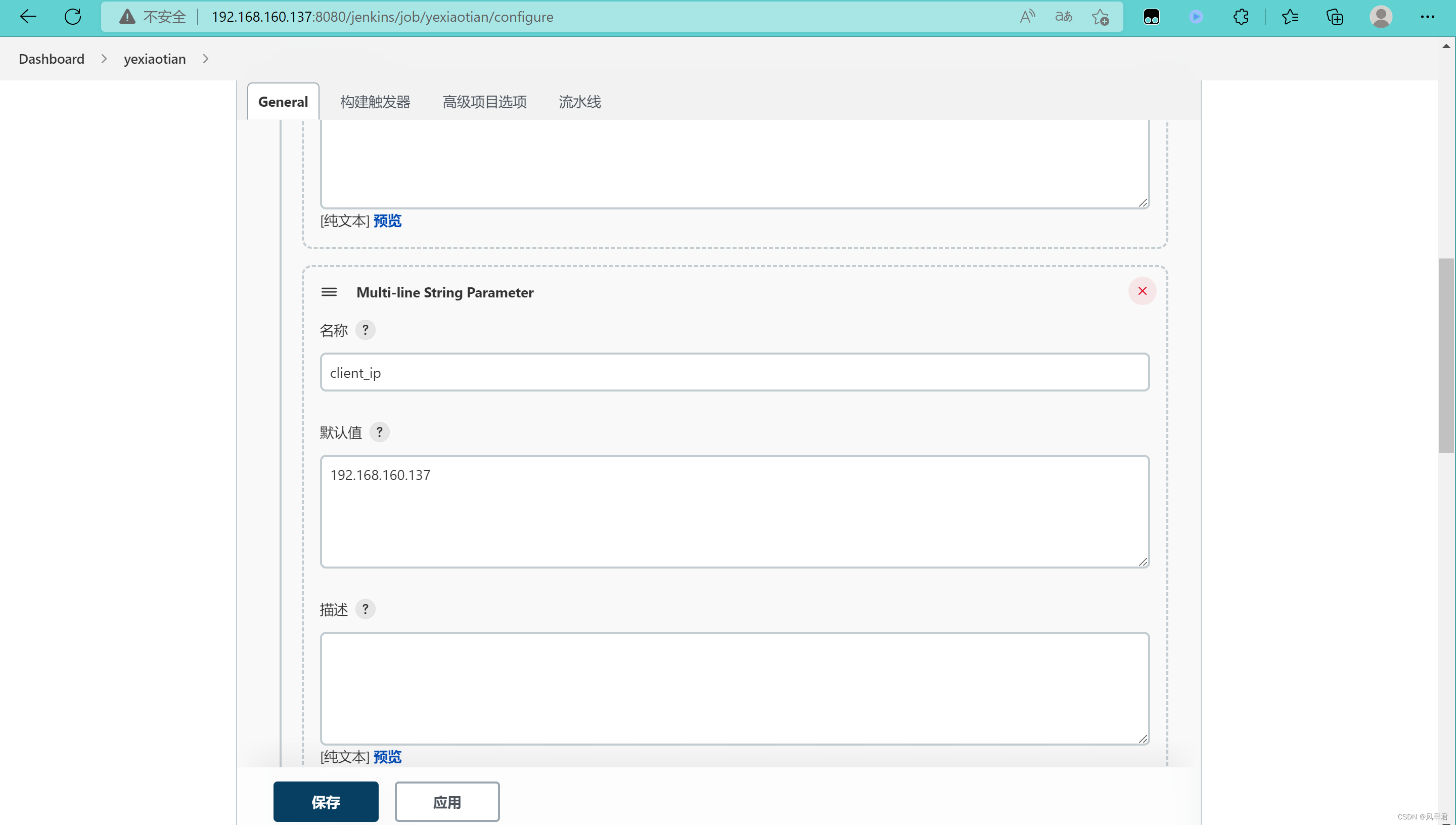Click the scrollbar up arrow

click(x=1446, y=47)
